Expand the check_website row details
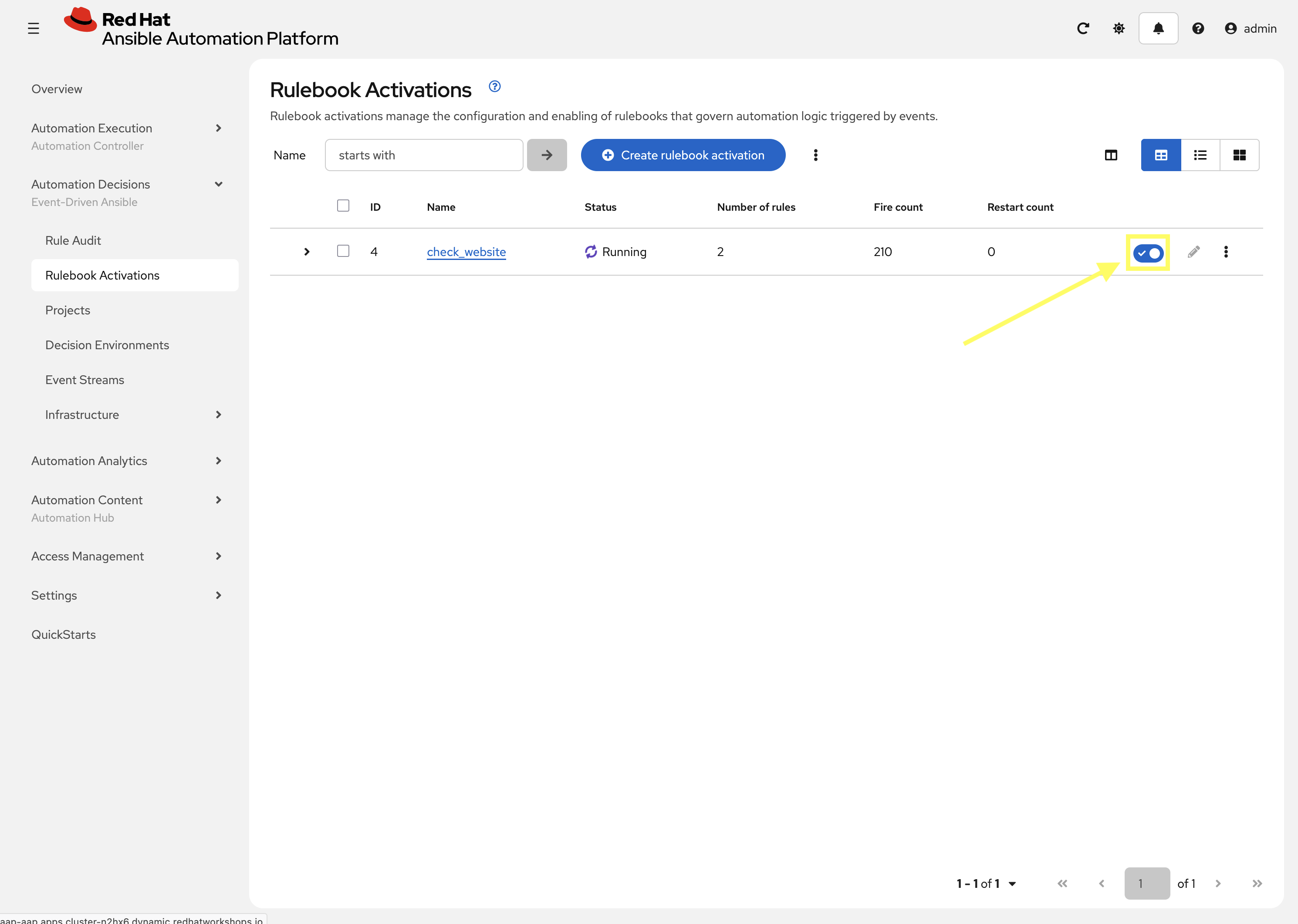 pyautogui.click(x=307, y=252)
